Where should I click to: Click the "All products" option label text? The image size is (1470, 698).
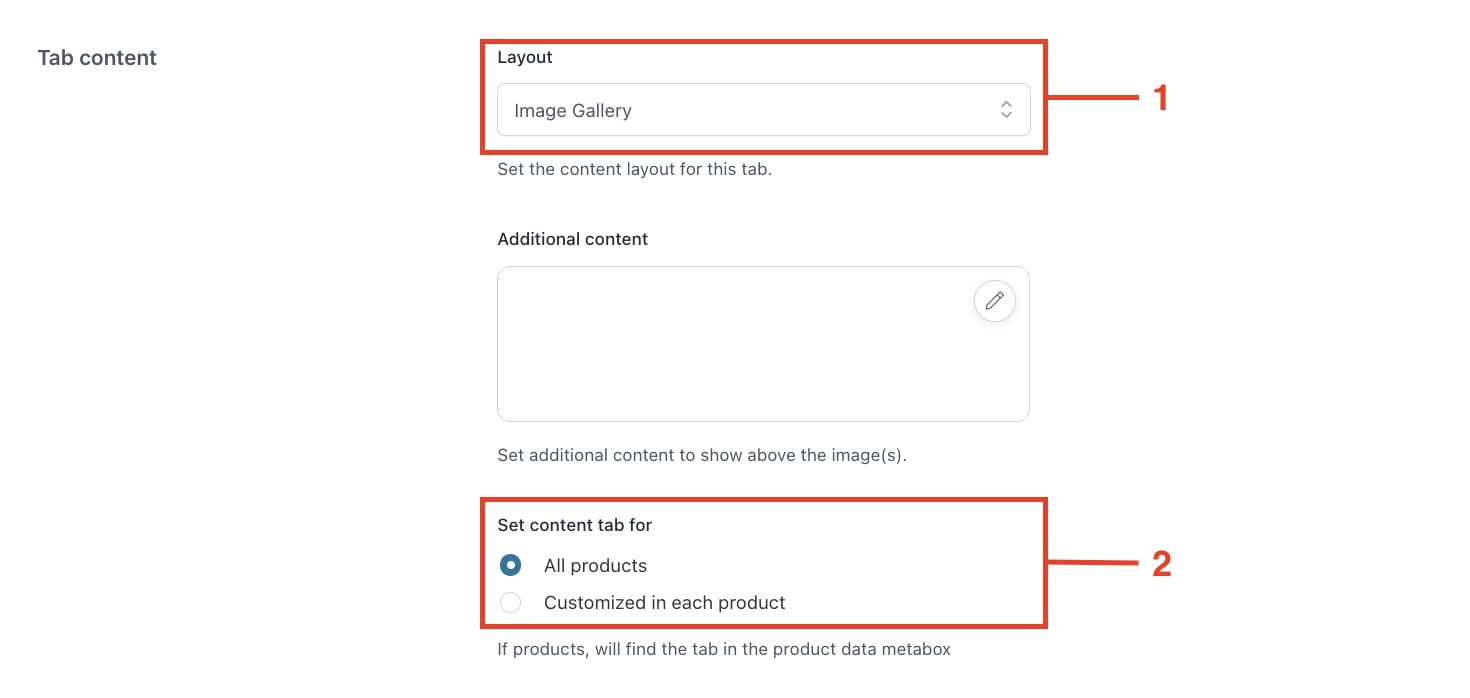[595, 566]
